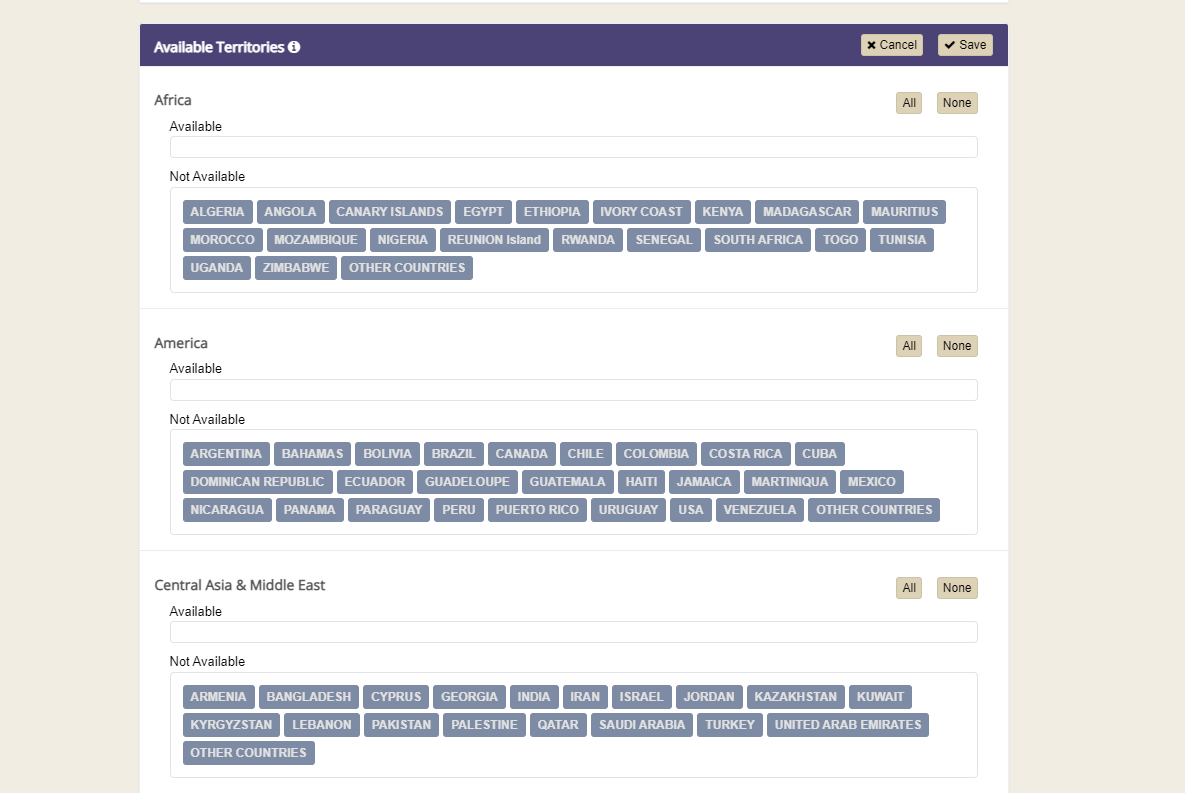Select All territories for America
Screen dimensions: 1185x793
[908, 346]
